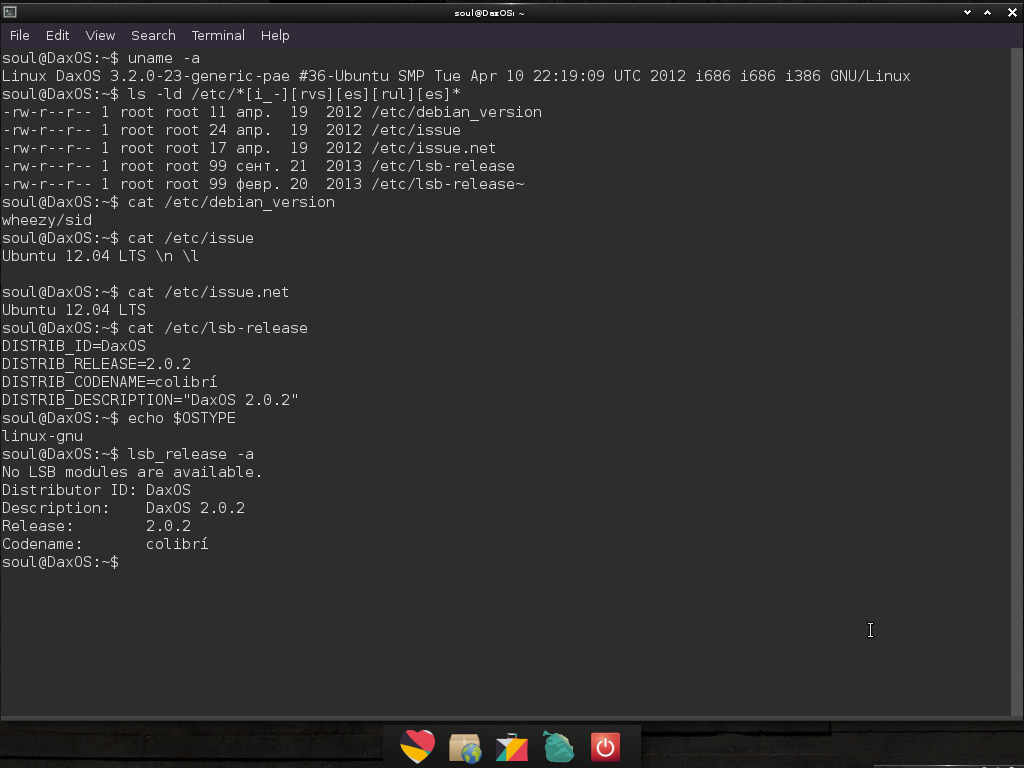The height and width of the screenshot is (768, 1024).
Task: Click the 'ls -ld /etc/*' command line
Action: [x=231, y=94]
